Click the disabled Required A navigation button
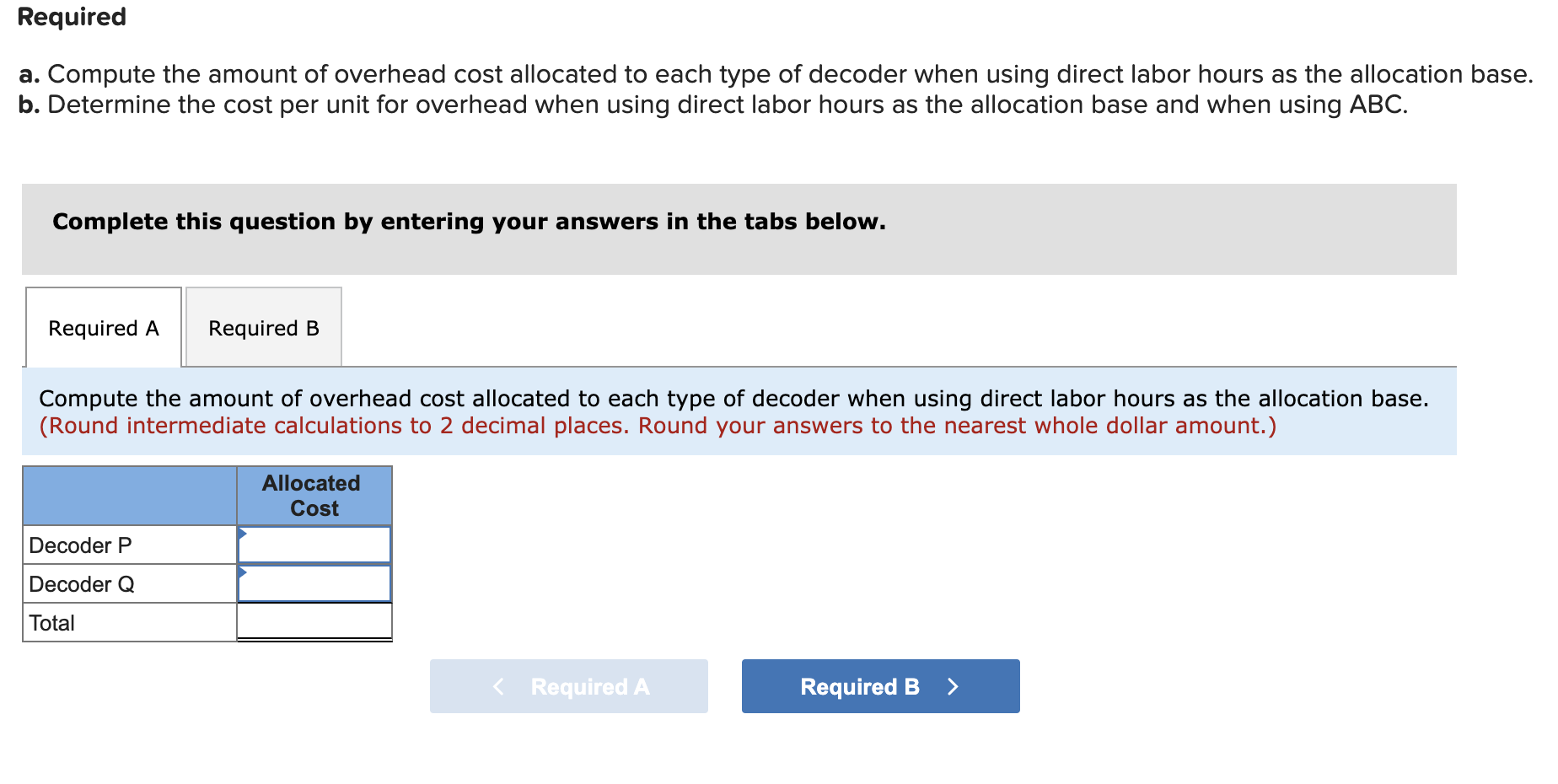The height and width of the screenshot is (784, 1558). tap(569, 686)
